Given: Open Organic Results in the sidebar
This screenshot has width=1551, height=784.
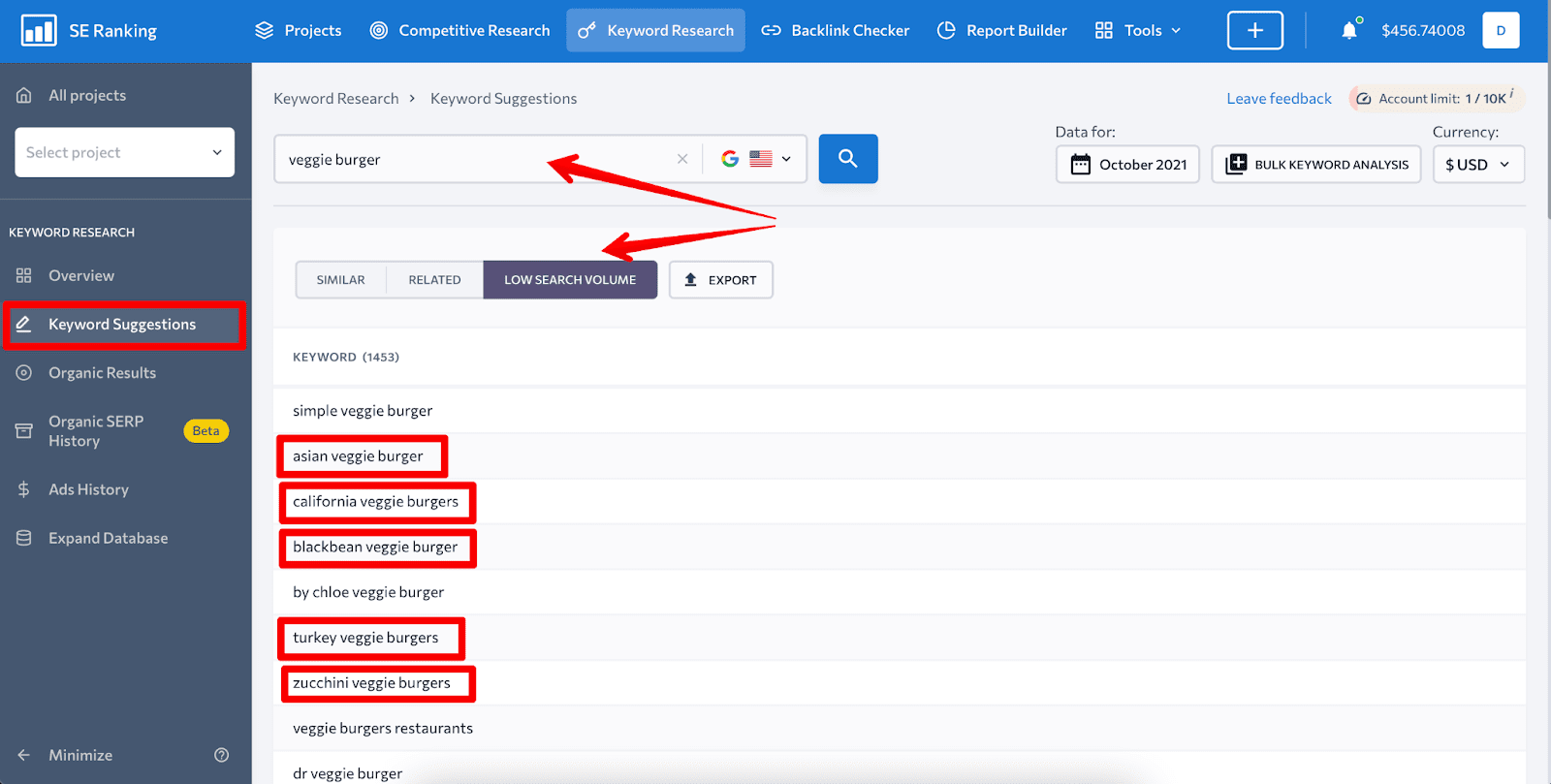Looking at the screenshot, I should tap(86, 373).
